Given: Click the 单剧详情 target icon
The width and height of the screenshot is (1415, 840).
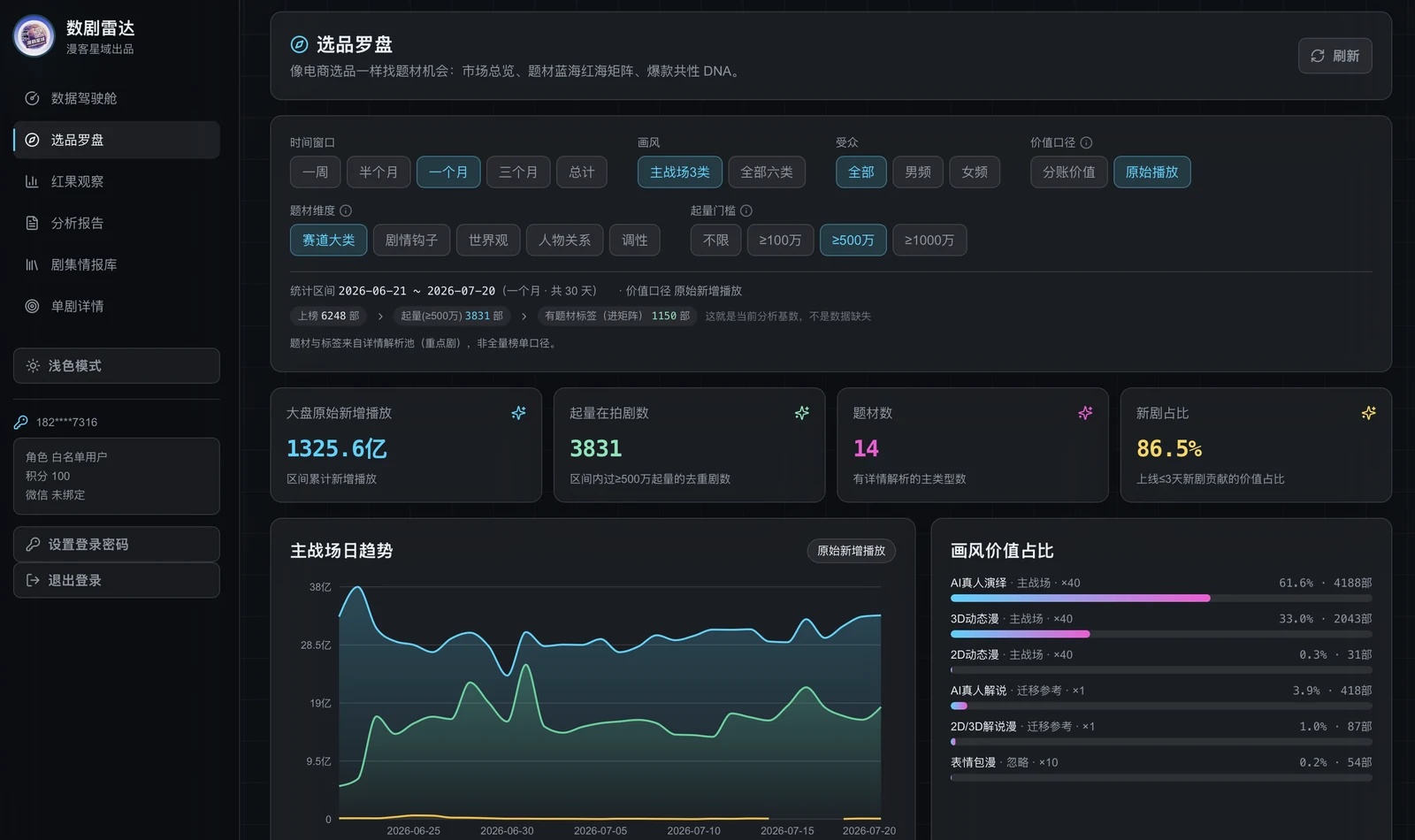Looking at the screenshot, I should [32, 306].
